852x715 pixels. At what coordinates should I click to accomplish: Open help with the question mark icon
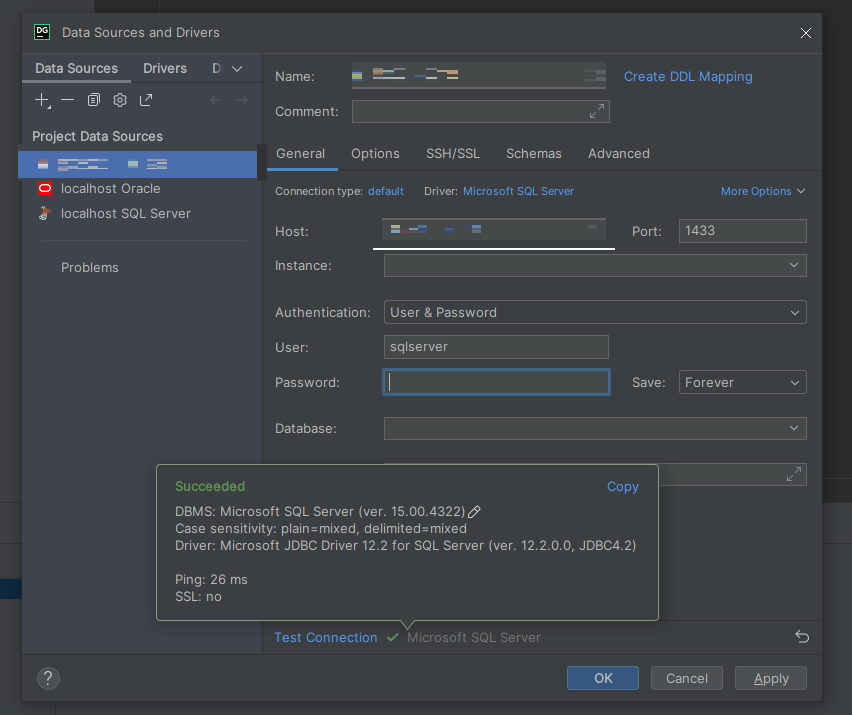tap(48, 678)
